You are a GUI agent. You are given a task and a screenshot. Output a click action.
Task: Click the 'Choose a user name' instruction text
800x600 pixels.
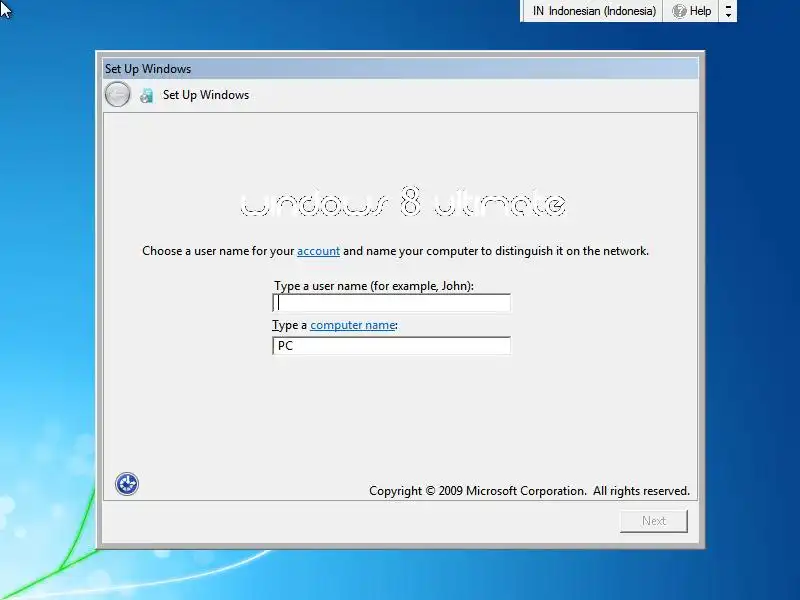tap(395, 251)
